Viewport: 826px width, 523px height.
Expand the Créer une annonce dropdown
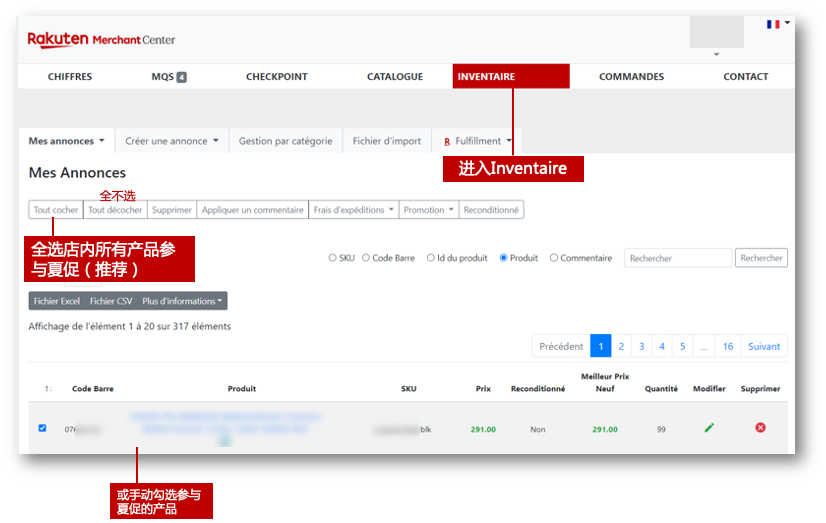click(x=172, y=141)
